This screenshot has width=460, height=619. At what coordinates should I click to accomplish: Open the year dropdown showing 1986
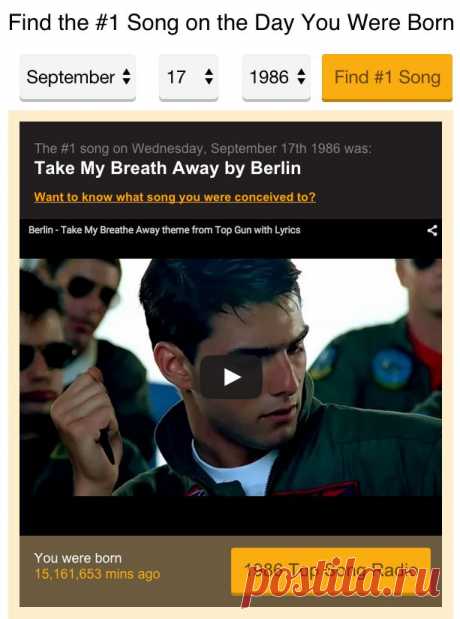276,77
